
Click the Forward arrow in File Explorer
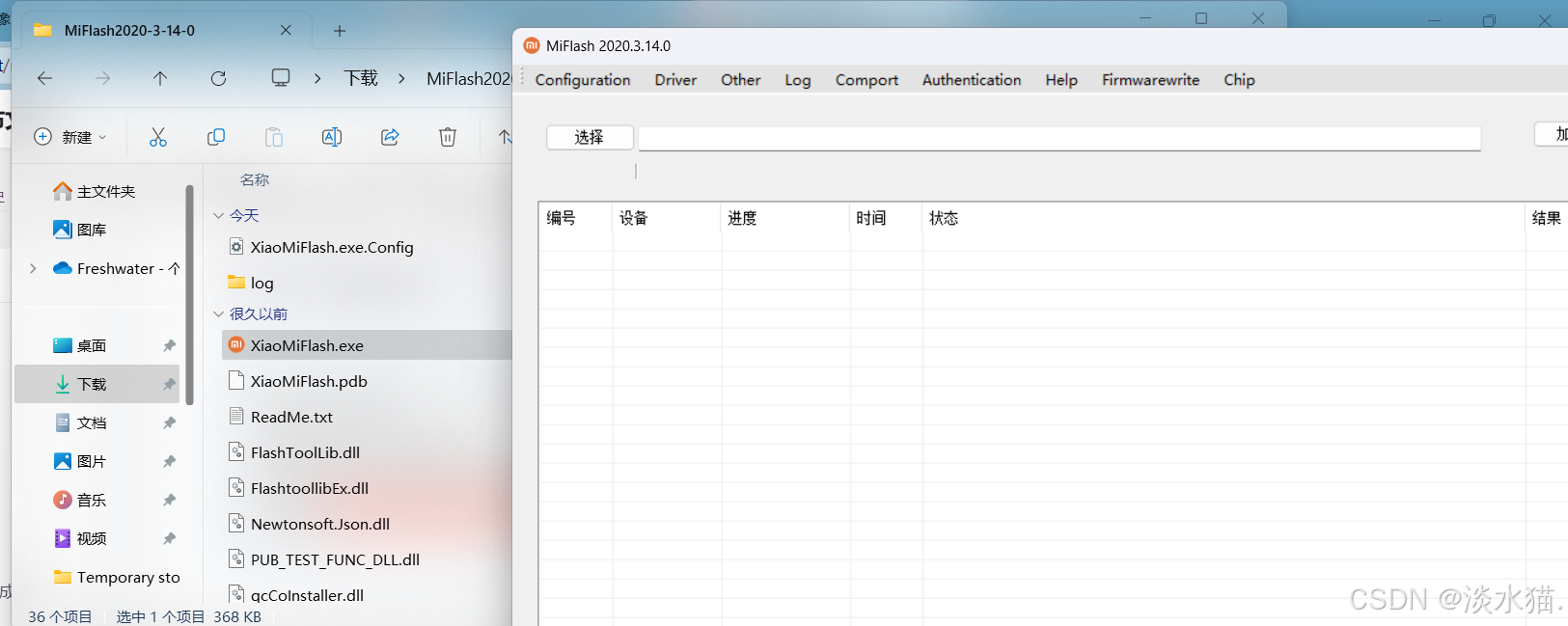point(102,78)
